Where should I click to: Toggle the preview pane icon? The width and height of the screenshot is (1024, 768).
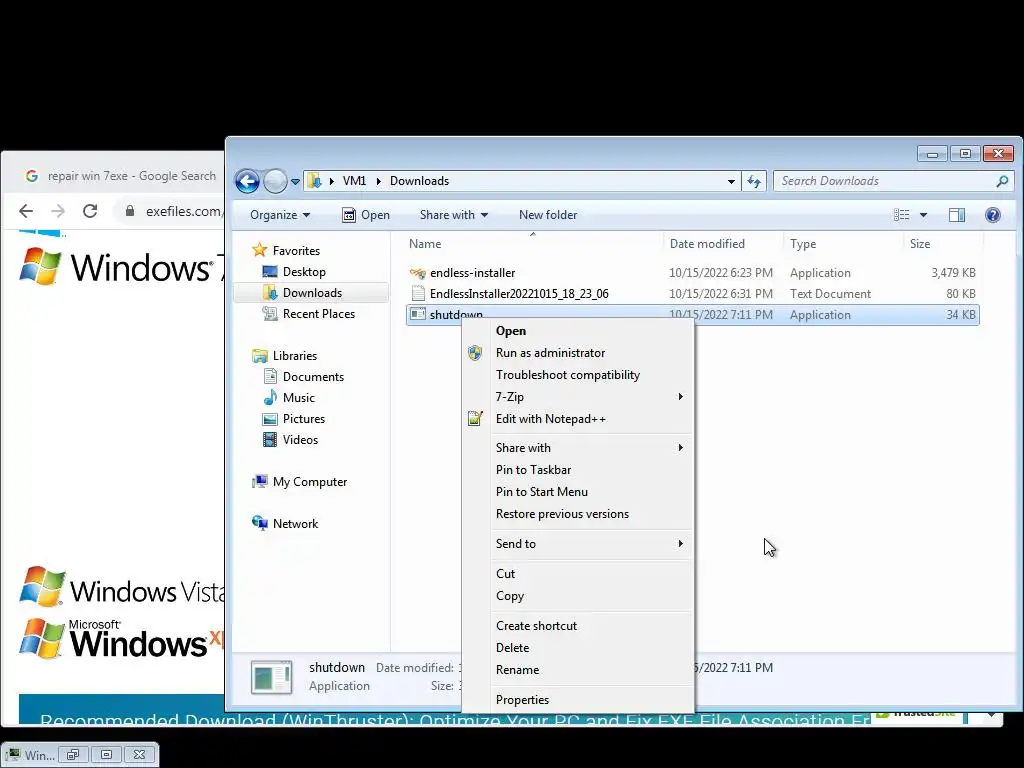coord(957,215)
